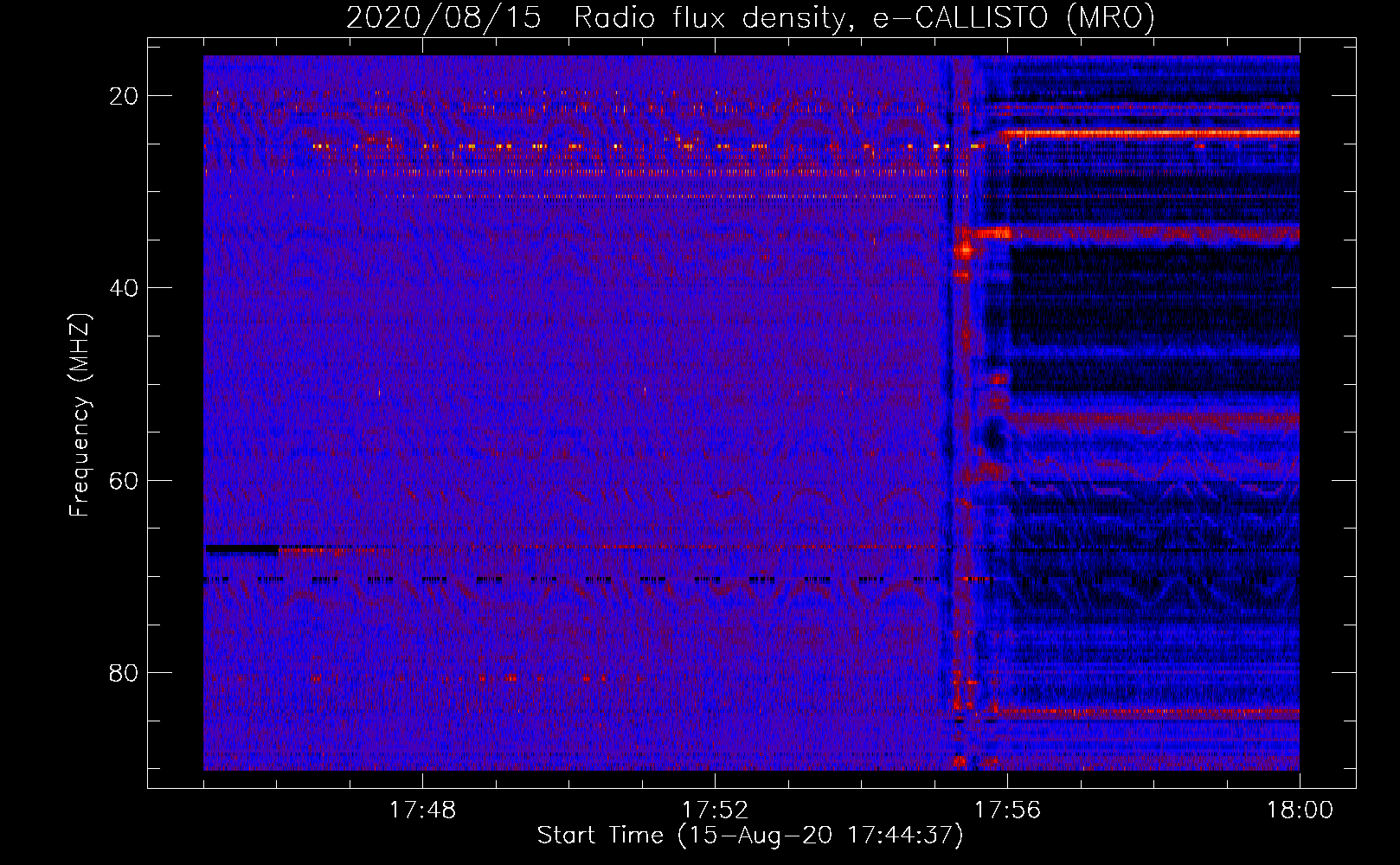Click the 60 frequency tick label
Screen dimensions: 1400x865
124,480
